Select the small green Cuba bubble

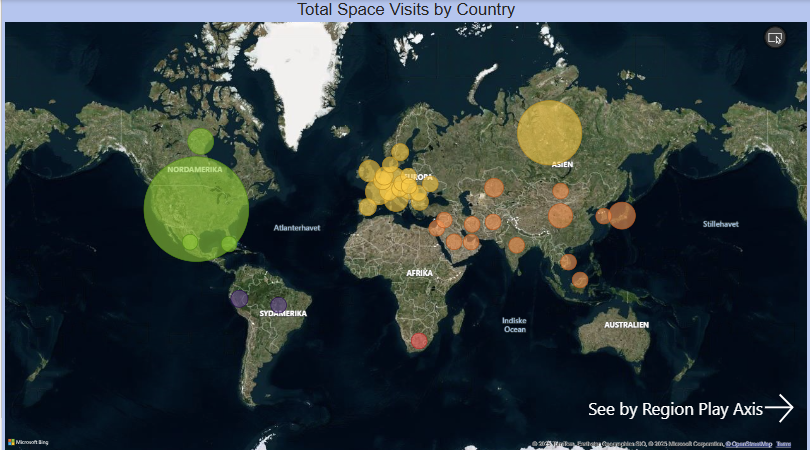pyautogui.click(x=229, y=244)
